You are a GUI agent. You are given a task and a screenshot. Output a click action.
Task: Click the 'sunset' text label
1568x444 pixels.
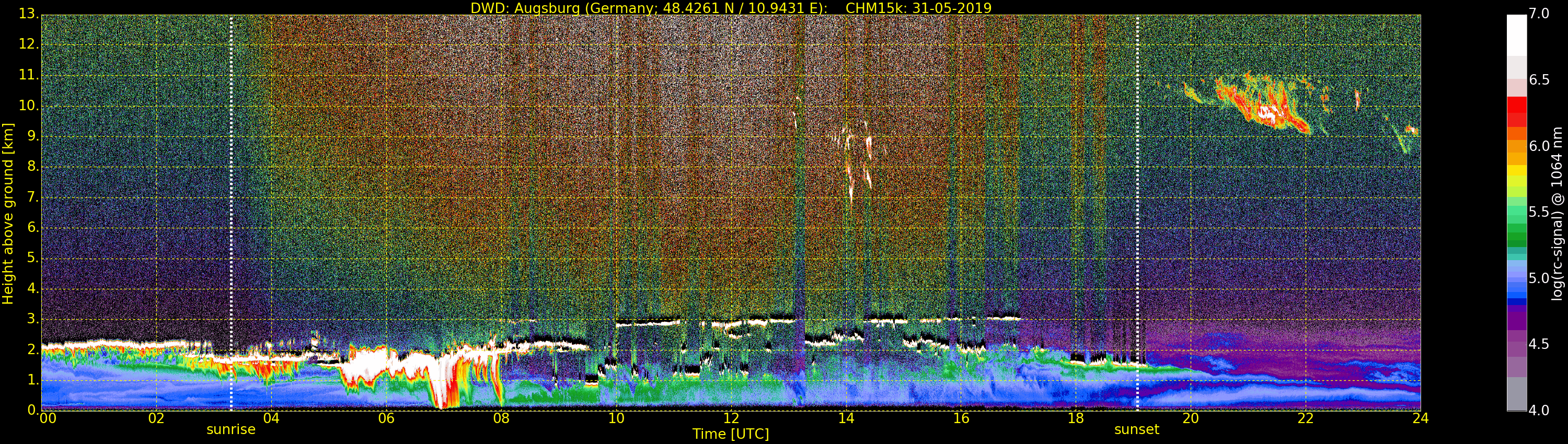1136,429
